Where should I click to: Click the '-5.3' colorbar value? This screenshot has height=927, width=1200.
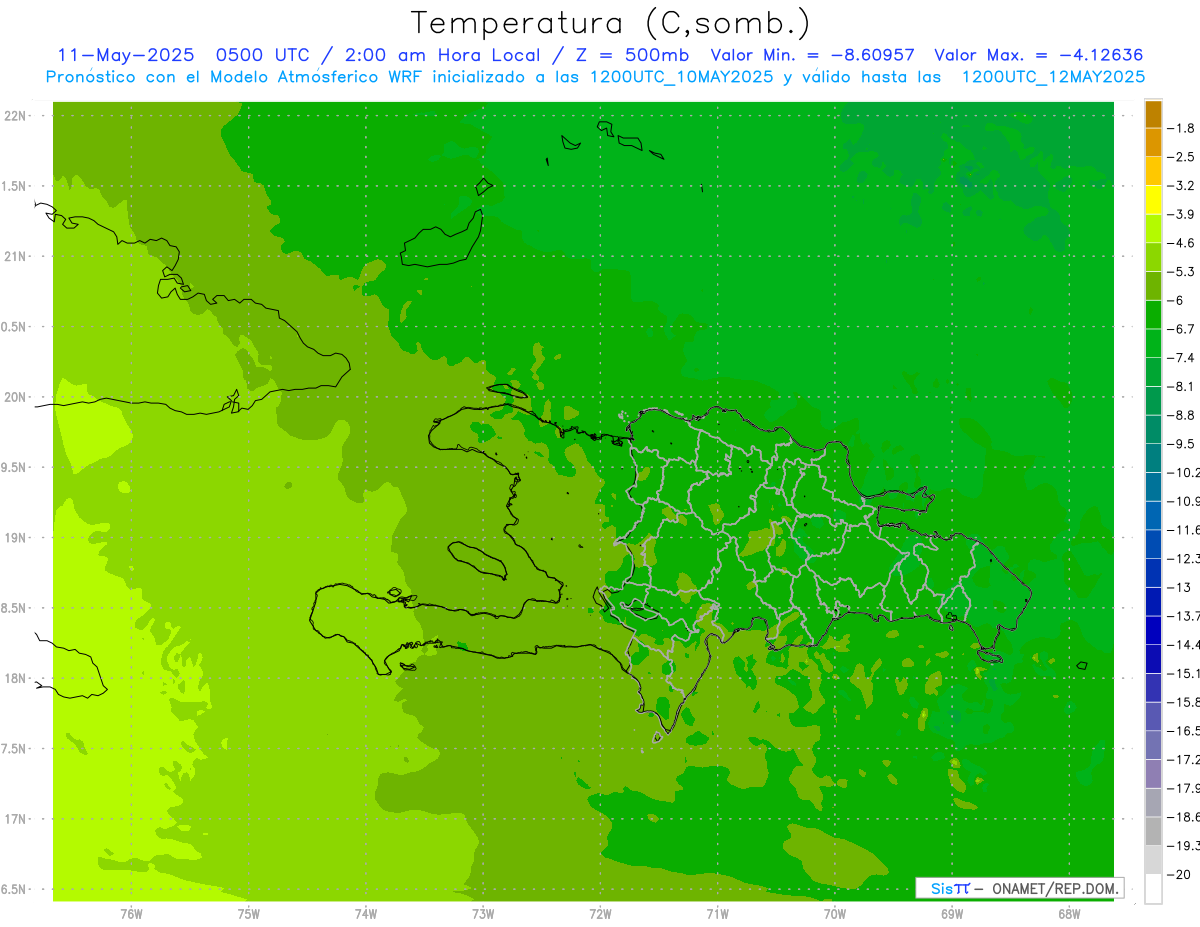[x=1181, y=271]
